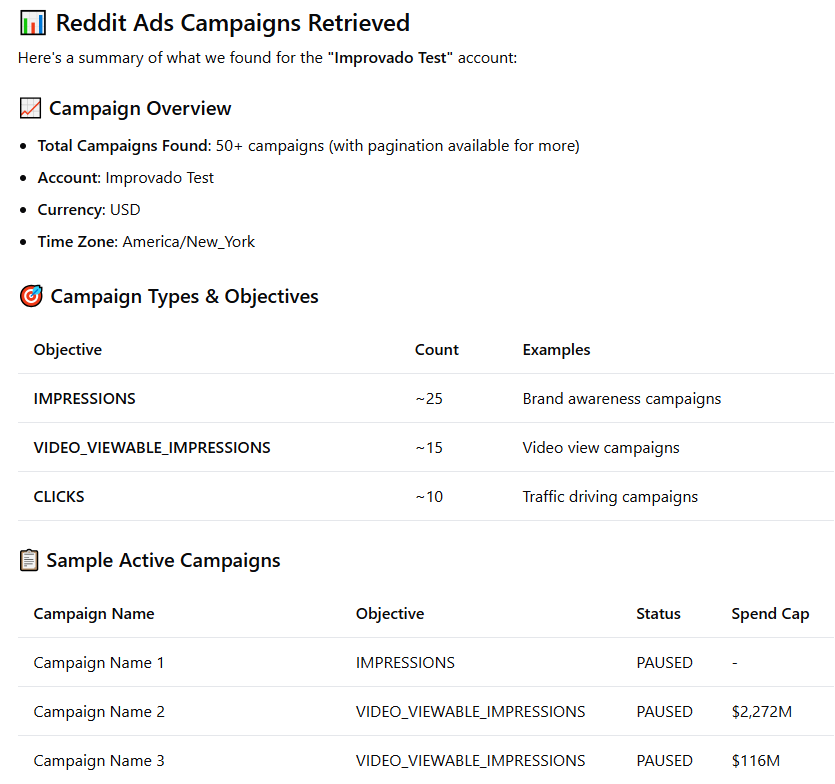Select the CLICKS objective row
835x784 pixels.
(x=425, y=496)
